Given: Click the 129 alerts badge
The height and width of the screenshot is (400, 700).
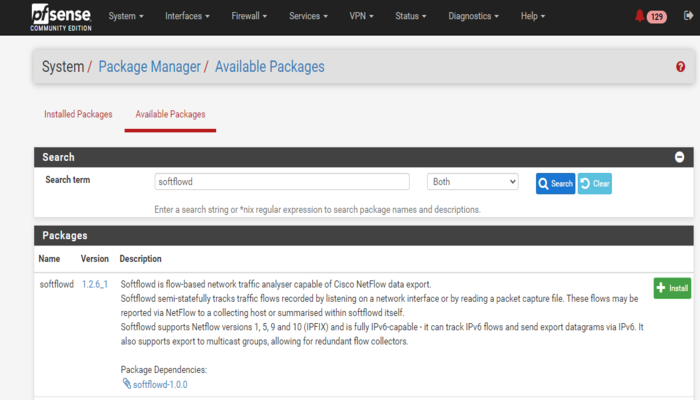Looking at the screenshot, I should pos(657,17).
